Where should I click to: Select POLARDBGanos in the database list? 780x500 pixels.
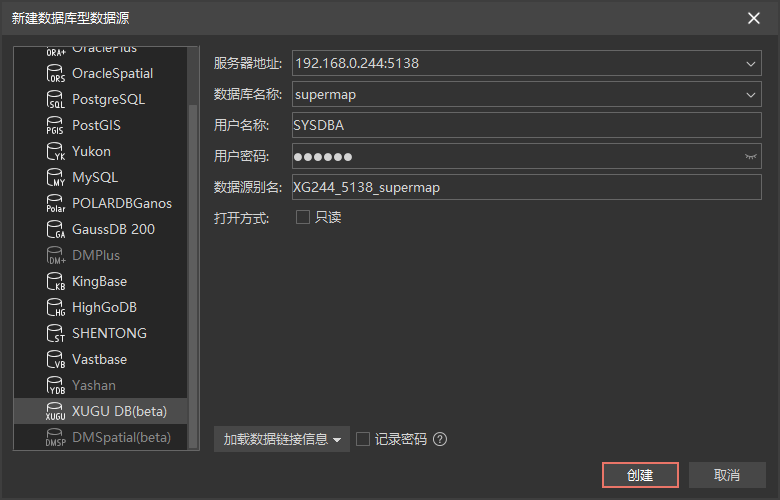pyautogui.click(x=121, y=203)
